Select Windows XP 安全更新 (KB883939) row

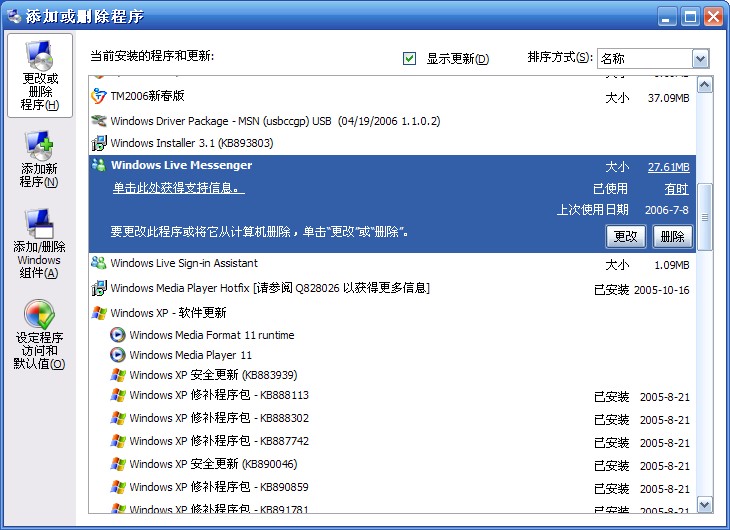pyautogui.click(x=392, y=375)
